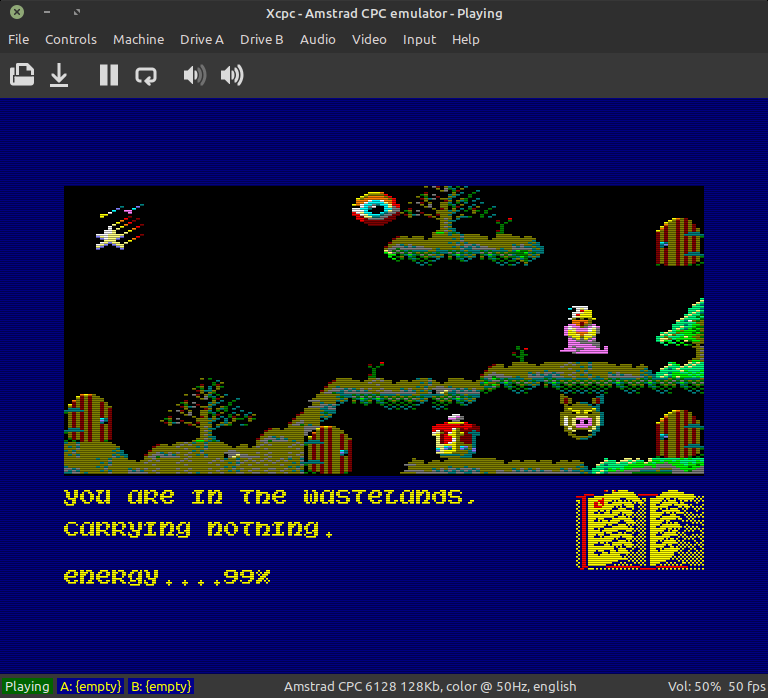Image resolution: width=768 pixels, height=698 pixels.
Task: Decrease volume with the quieter speaker icon
Action: tap(194, 75)
